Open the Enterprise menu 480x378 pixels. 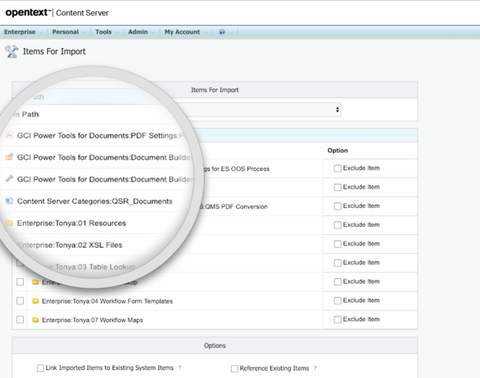point(20,32)
